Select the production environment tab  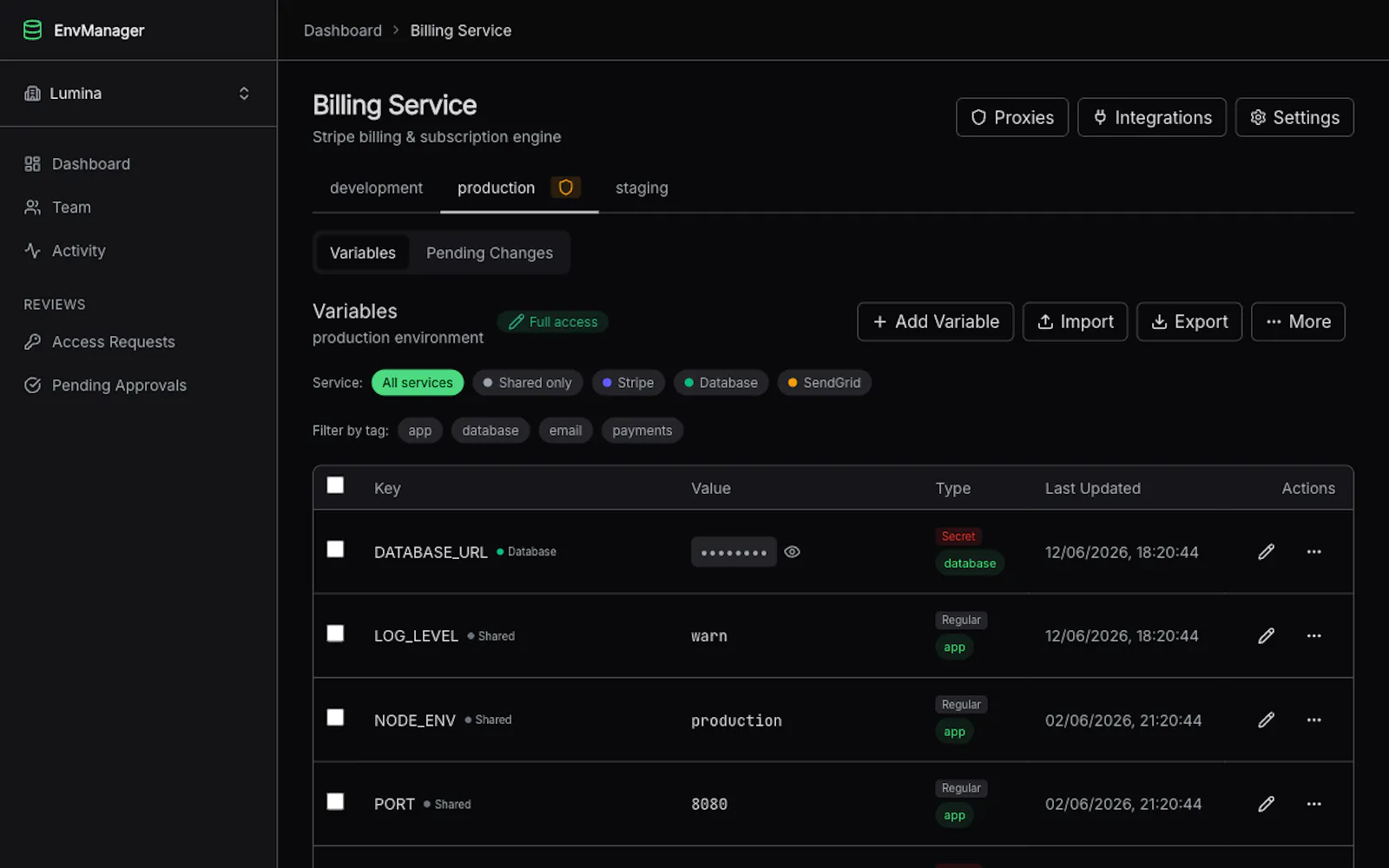pyautogui.click(x=519, y=188)
